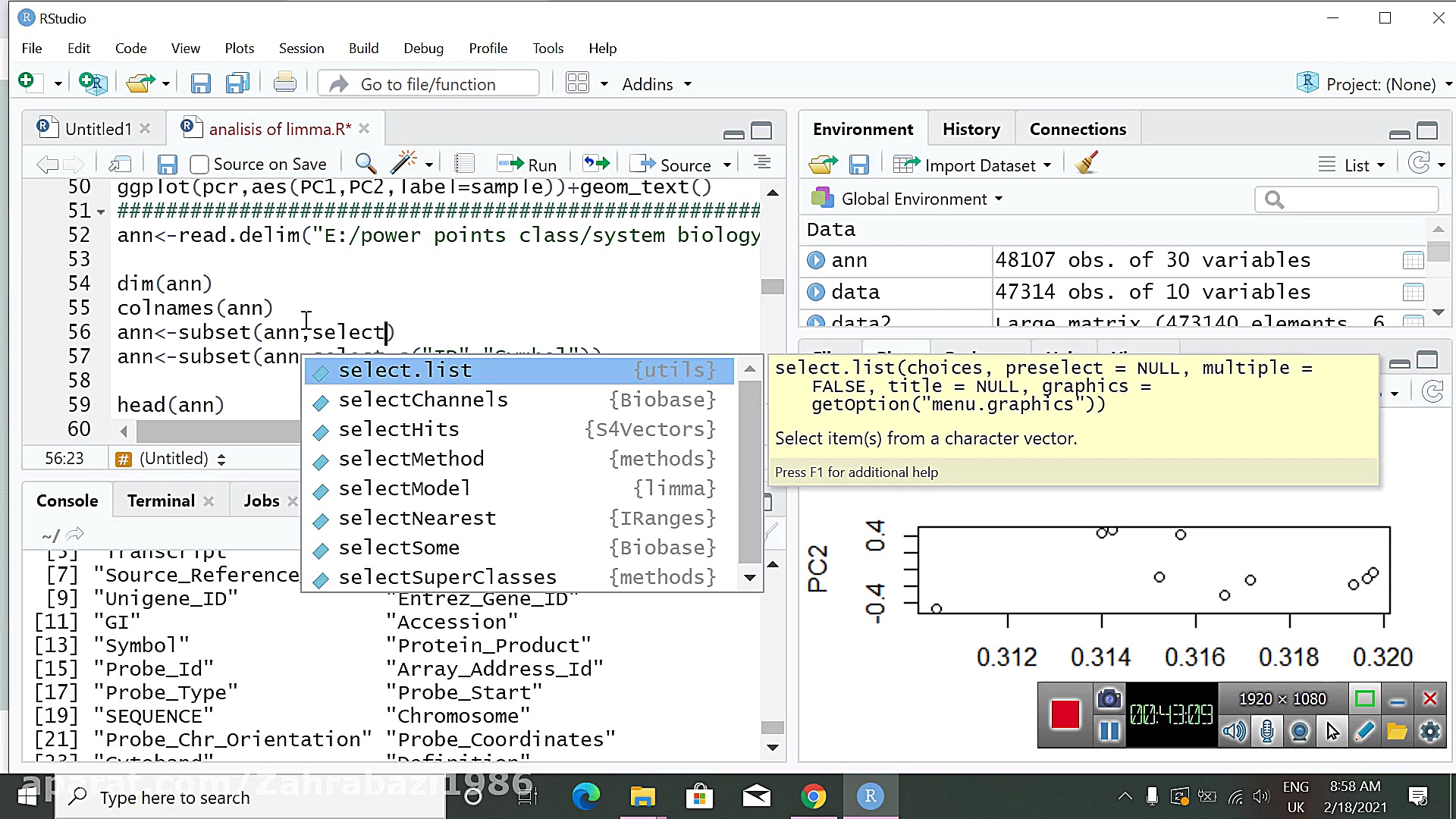Choose selectNearest {IRanges} completion
Screen dimensions: 1456x819
point(519,518)
